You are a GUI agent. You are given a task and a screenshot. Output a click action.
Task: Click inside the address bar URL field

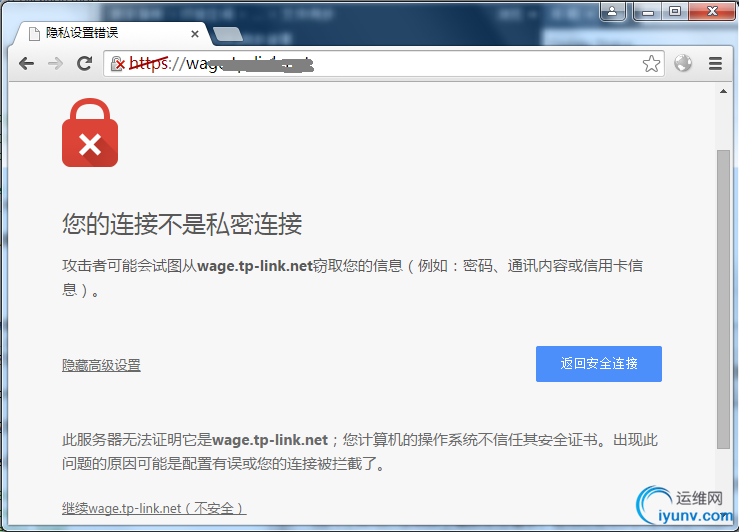click(x=384, y=64)
